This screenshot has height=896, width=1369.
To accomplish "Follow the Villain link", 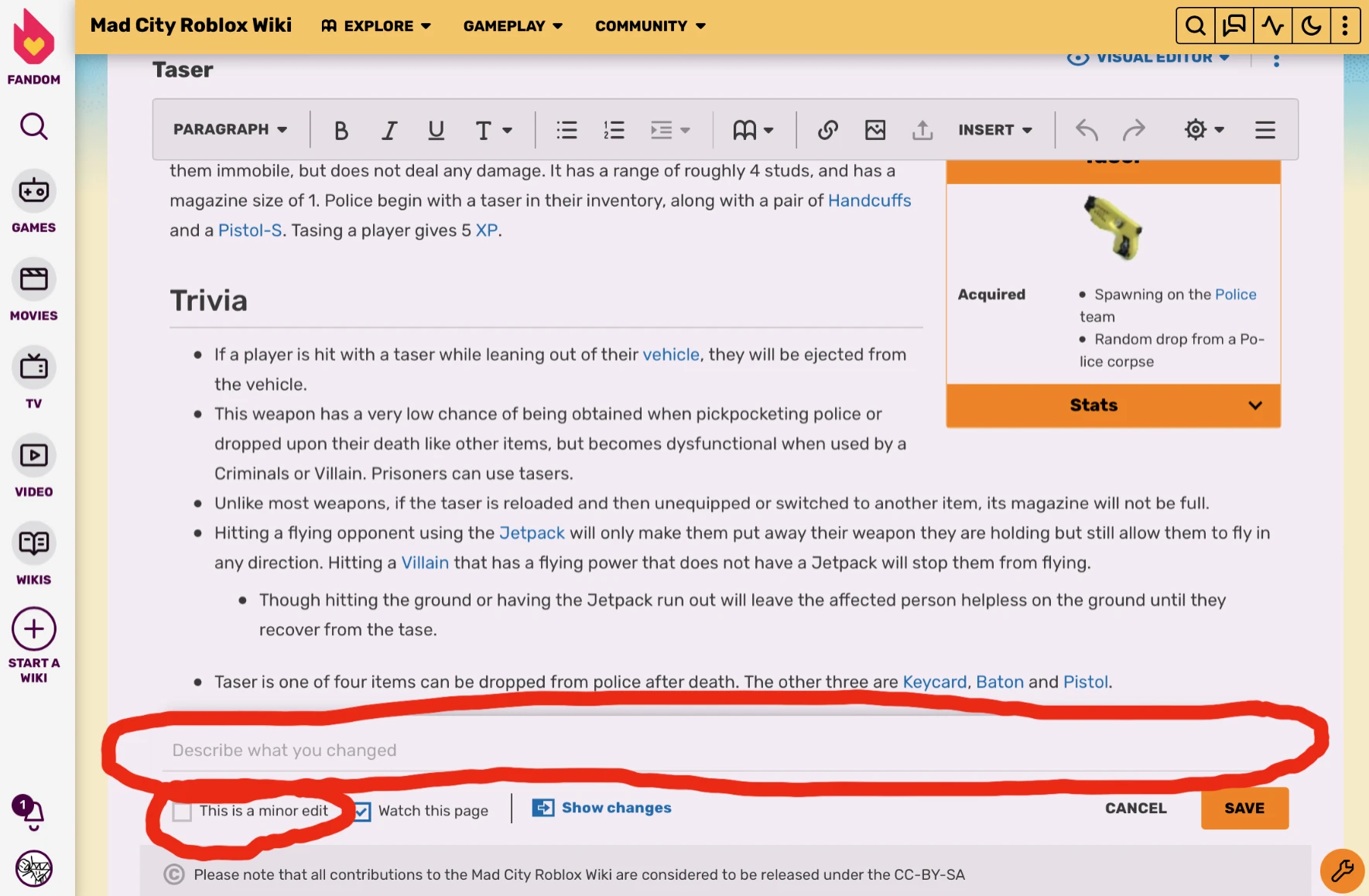I will [425, 563].
